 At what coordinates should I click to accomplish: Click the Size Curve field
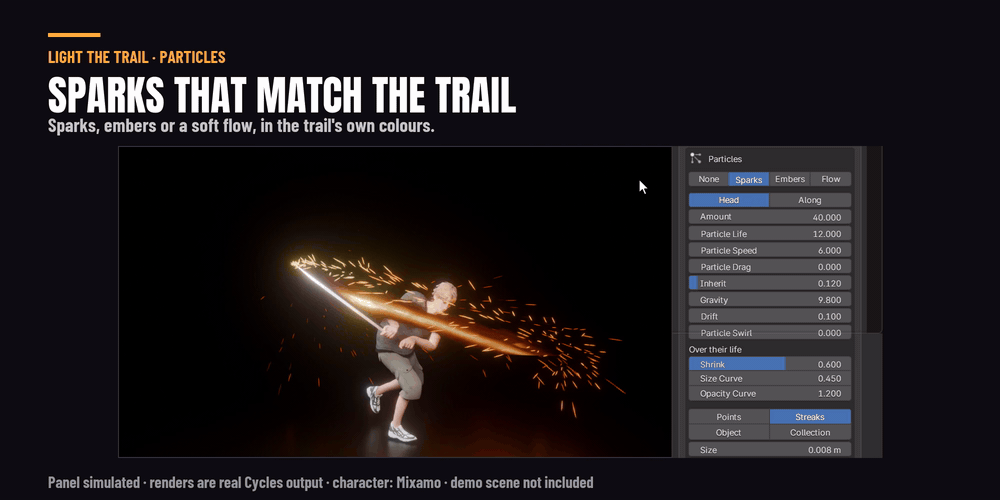(770, 379)
